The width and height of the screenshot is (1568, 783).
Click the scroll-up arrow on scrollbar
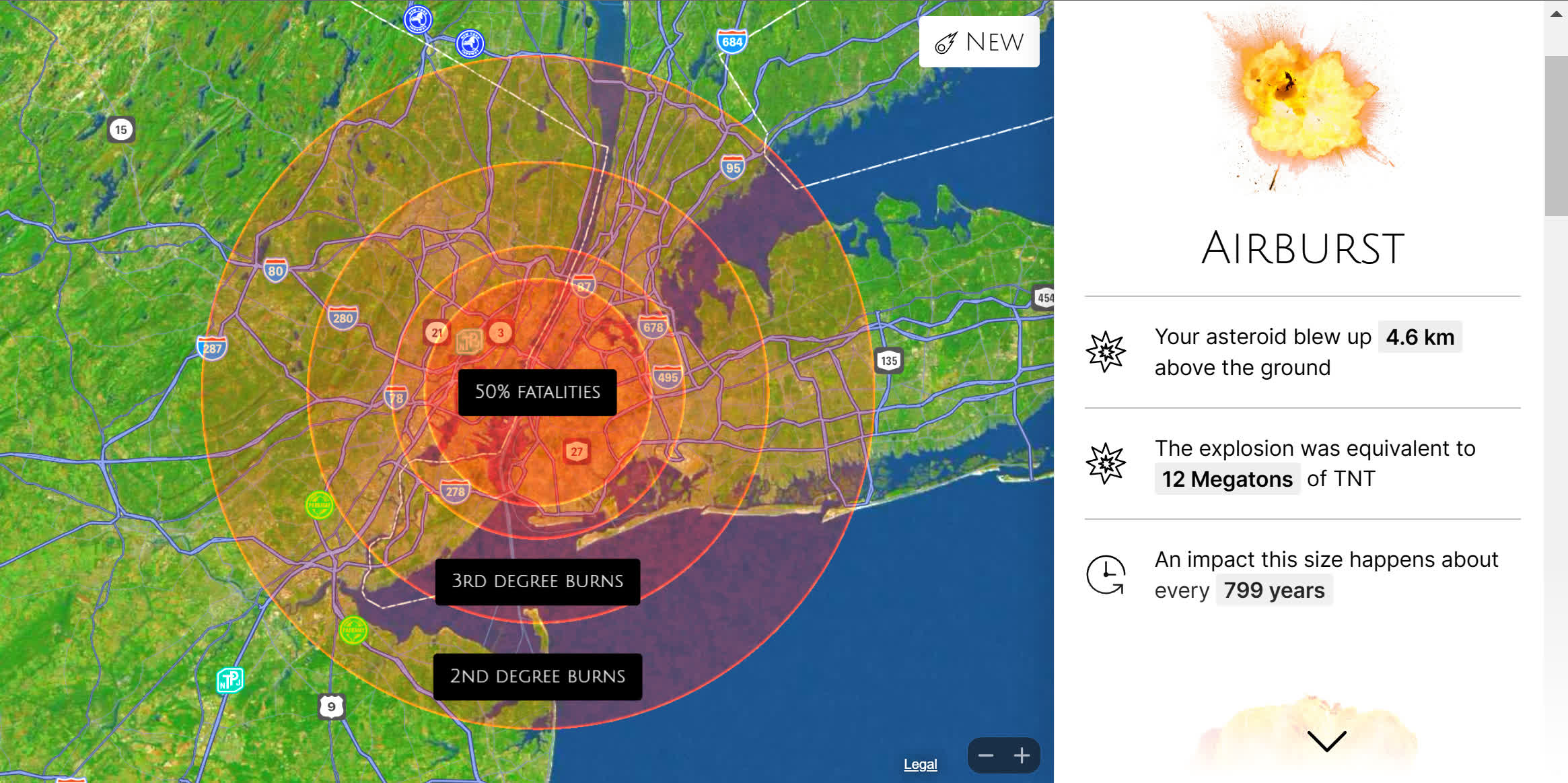(1556, 13)
